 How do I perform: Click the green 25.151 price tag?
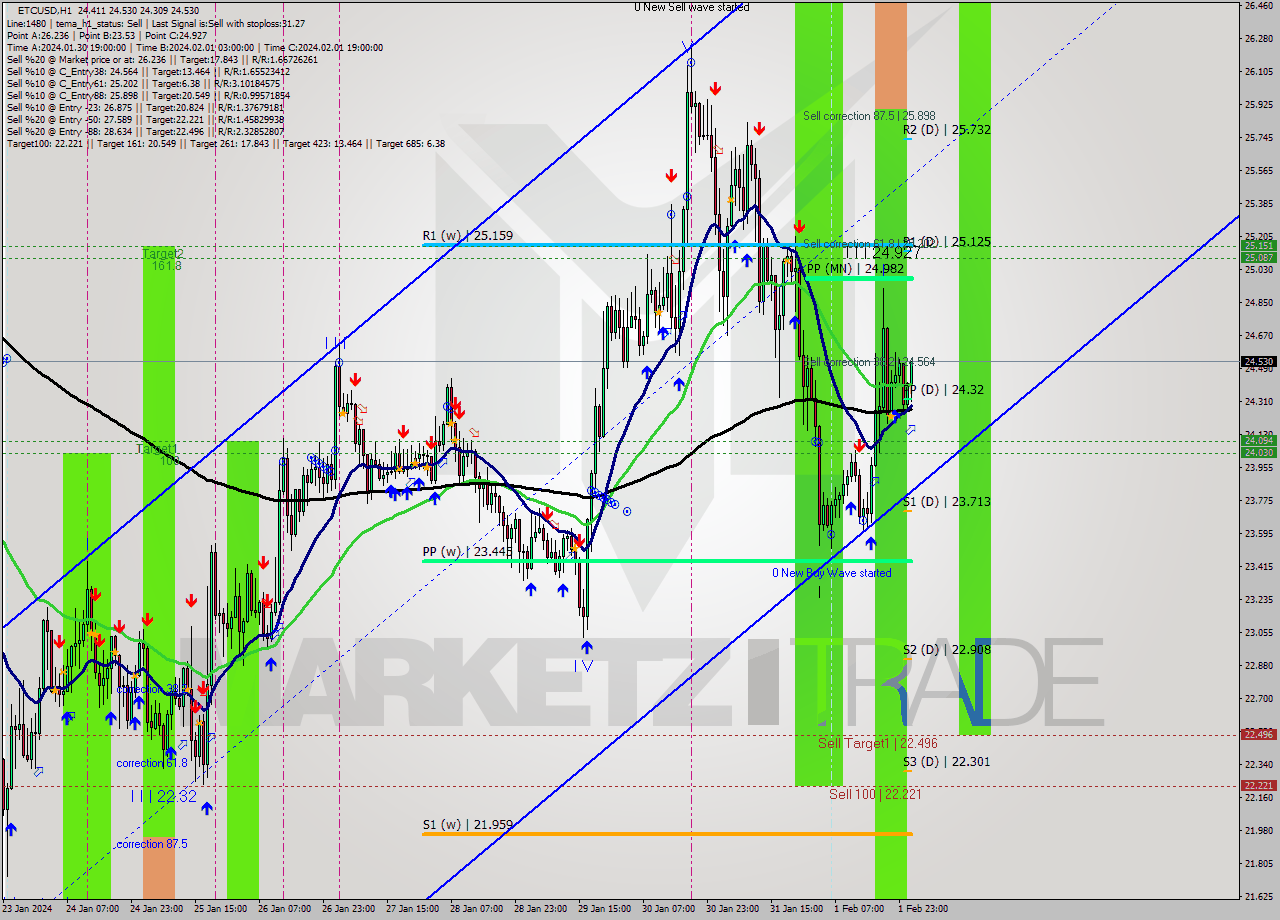pos(1258,245)
